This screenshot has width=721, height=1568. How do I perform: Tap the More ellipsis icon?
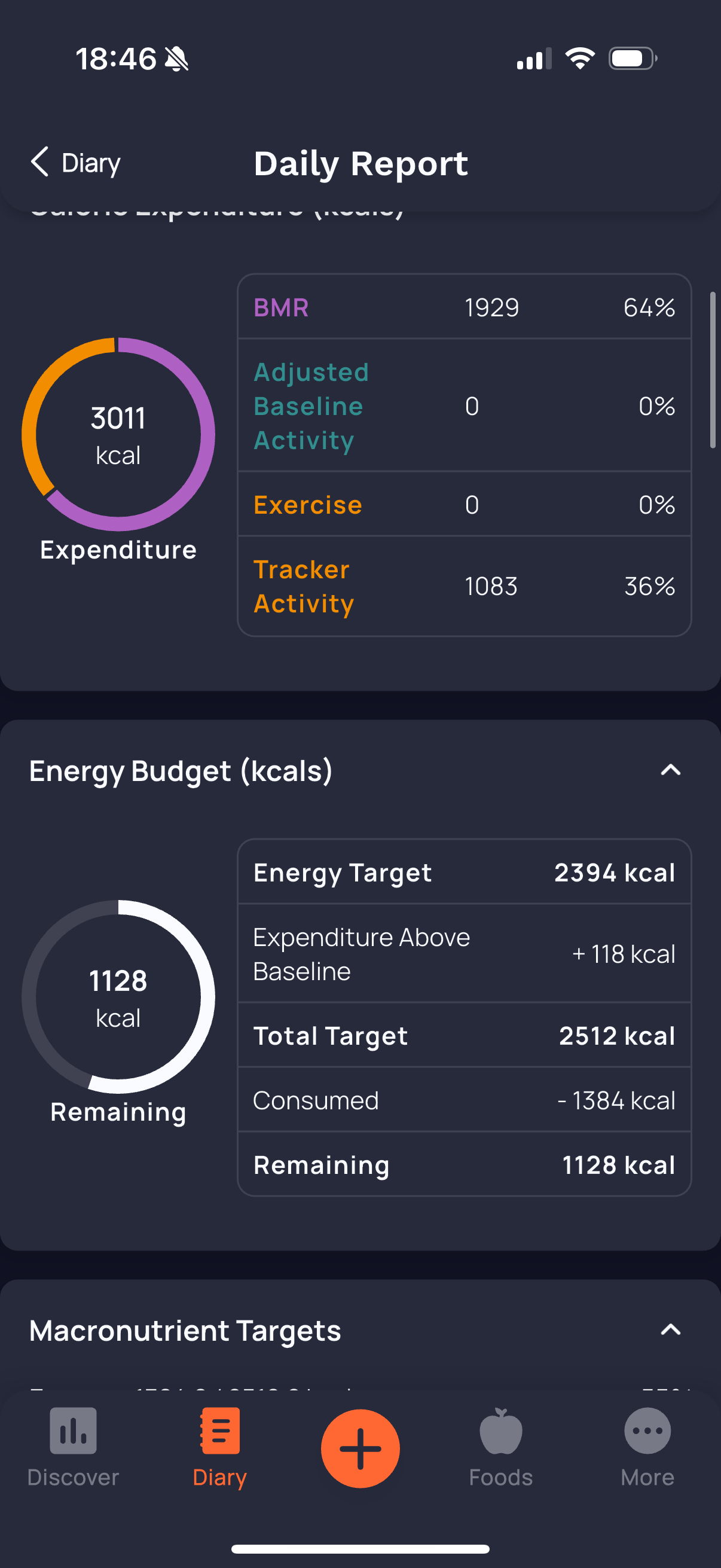click(647, 1430)
